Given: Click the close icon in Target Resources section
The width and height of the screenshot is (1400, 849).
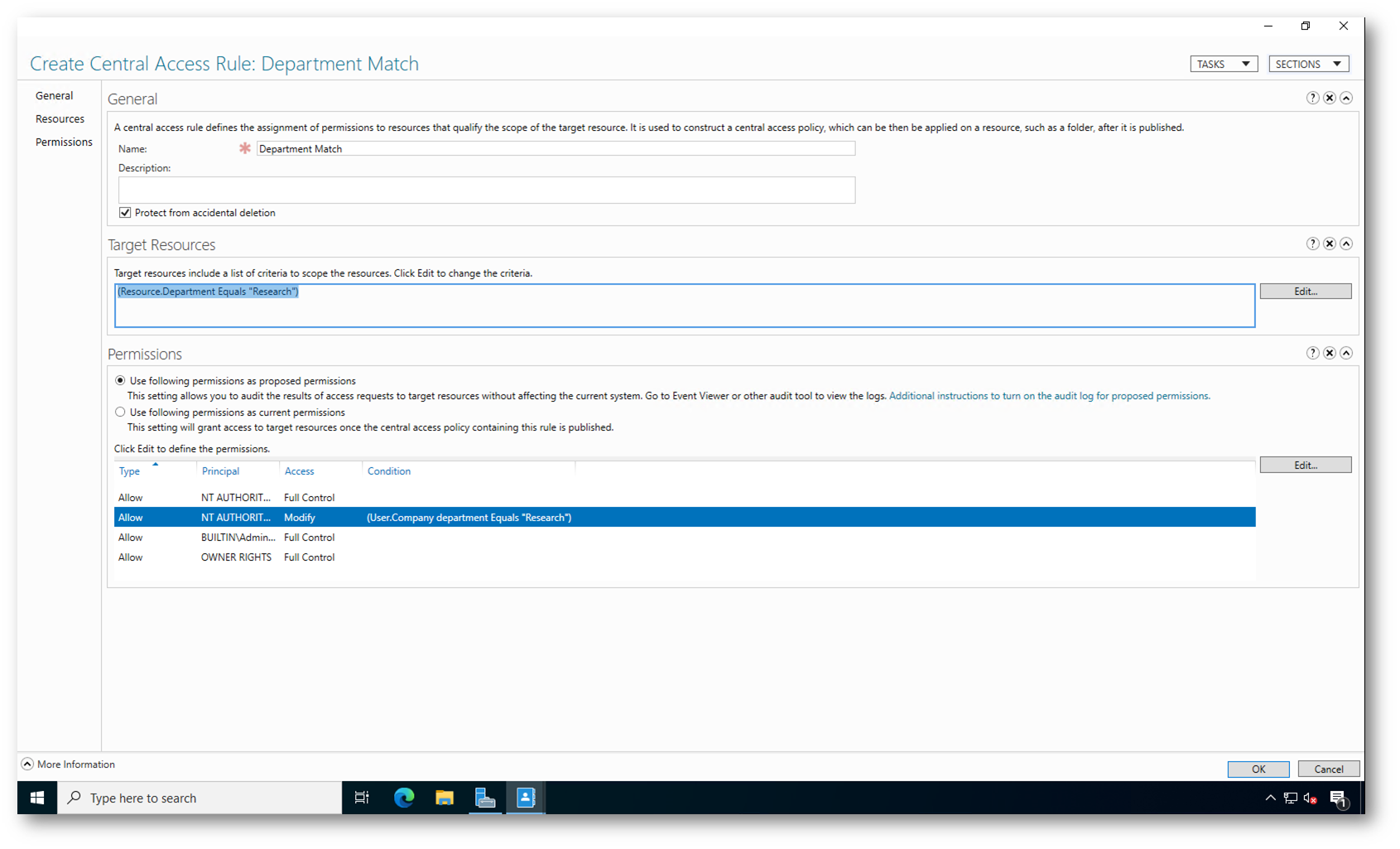Looking at the screenshot, I should (1329, 244).
